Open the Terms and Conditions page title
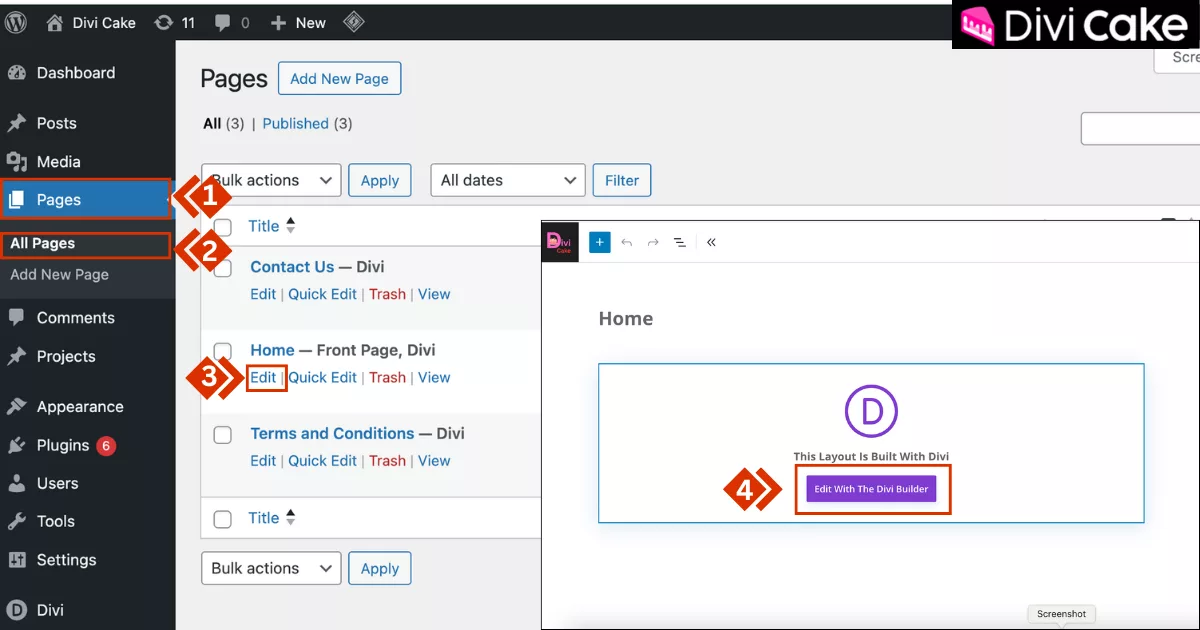The width and height of the screenshot is (1200, 630). [332, 433]
